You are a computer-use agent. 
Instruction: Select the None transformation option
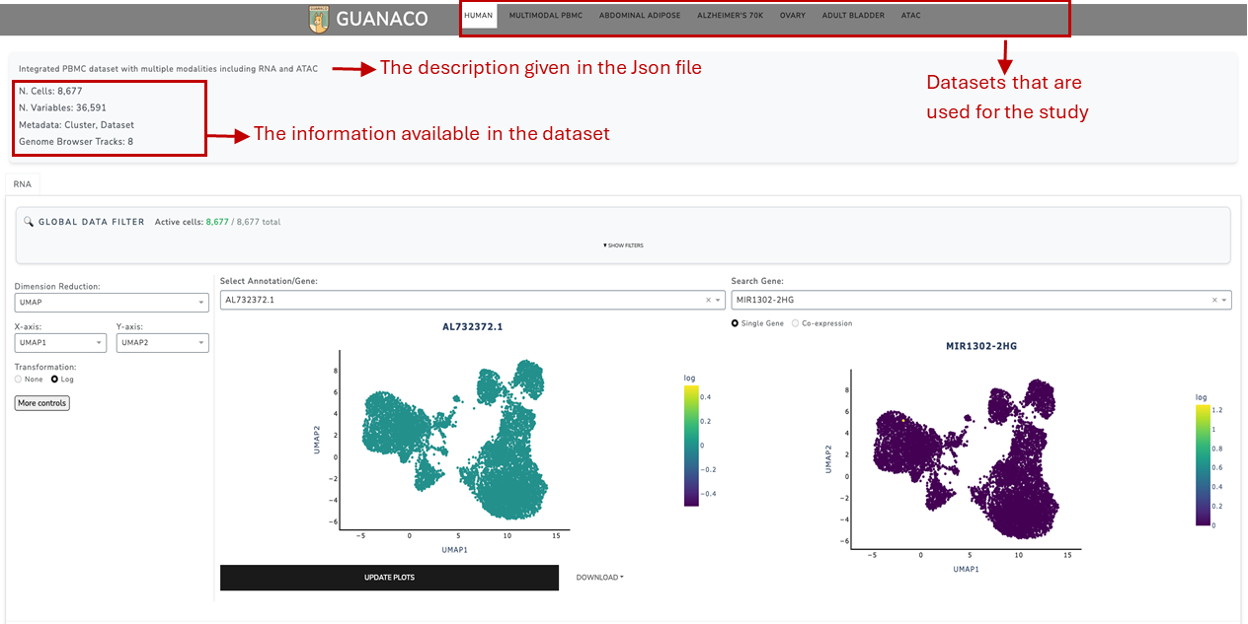click(19, 380)
